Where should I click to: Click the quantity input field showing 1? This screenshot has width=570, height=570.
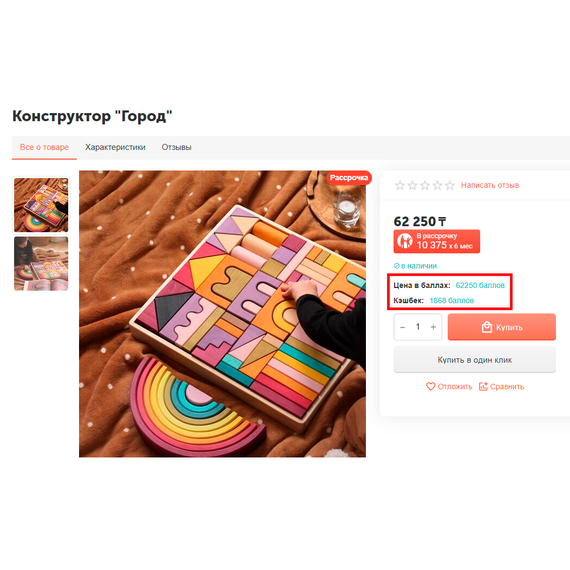(x=418, y=327)
